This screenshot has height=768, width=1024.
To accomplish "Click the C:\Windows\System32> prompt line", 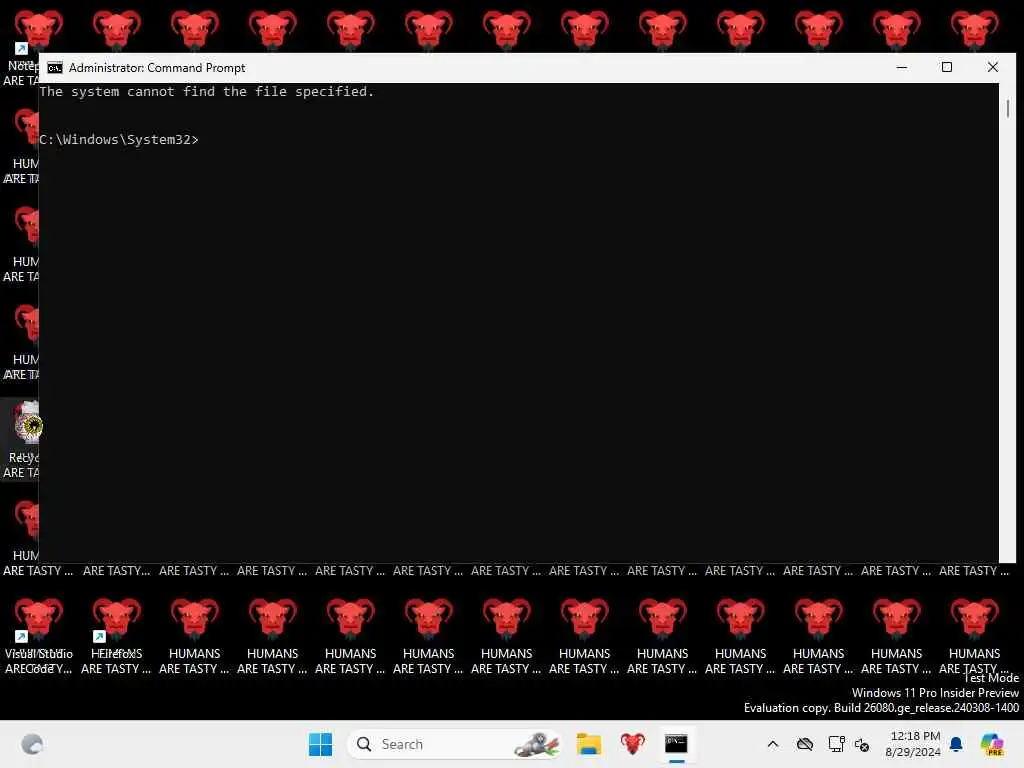I will click(119, 140).
